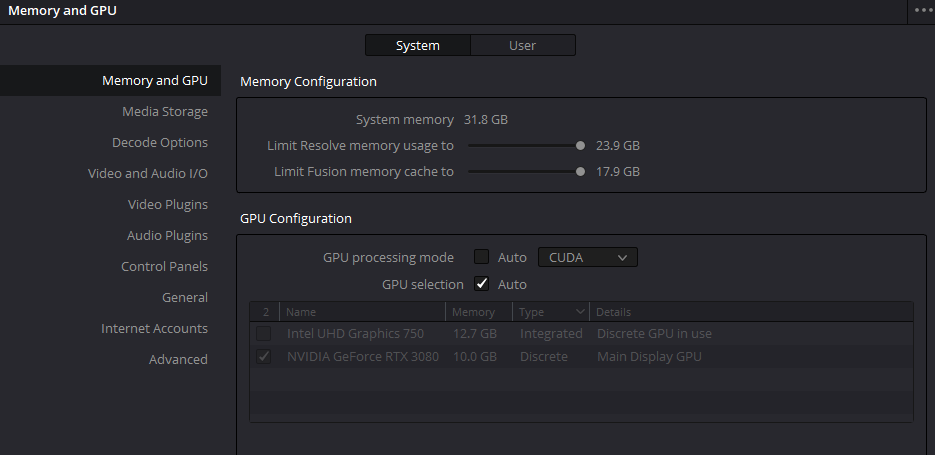
Task: Adjust Limit Fusion memory cache slider
Action: (580, 171)
